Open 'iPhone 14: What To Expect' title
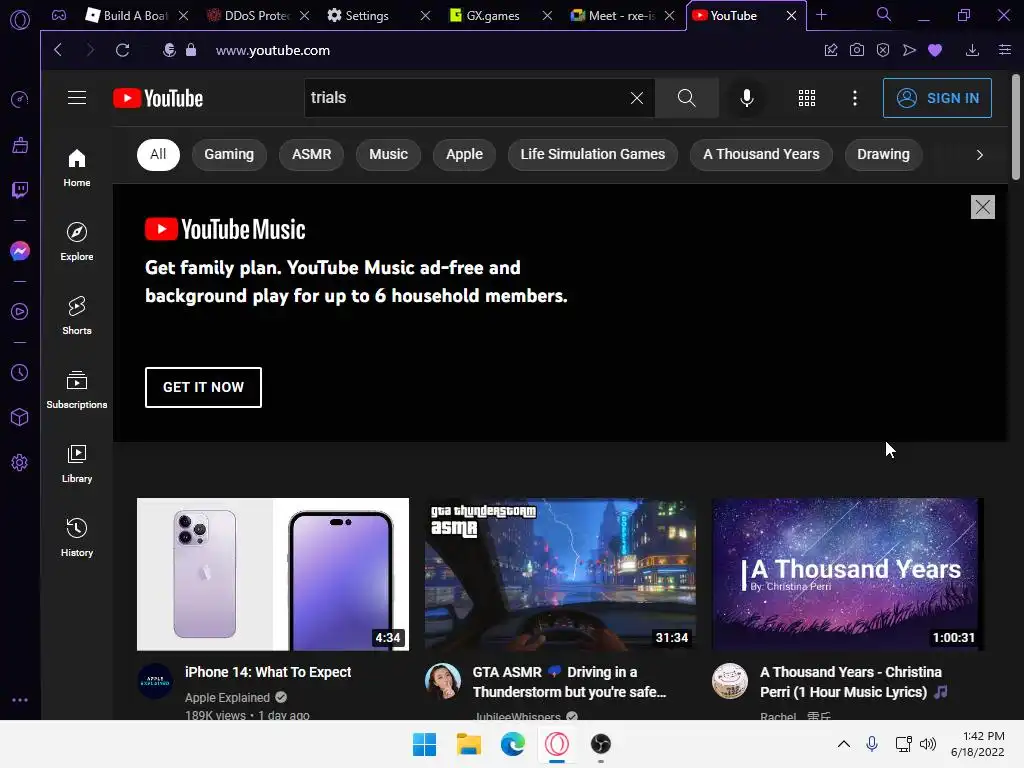1024x768 pixels. 268,672
